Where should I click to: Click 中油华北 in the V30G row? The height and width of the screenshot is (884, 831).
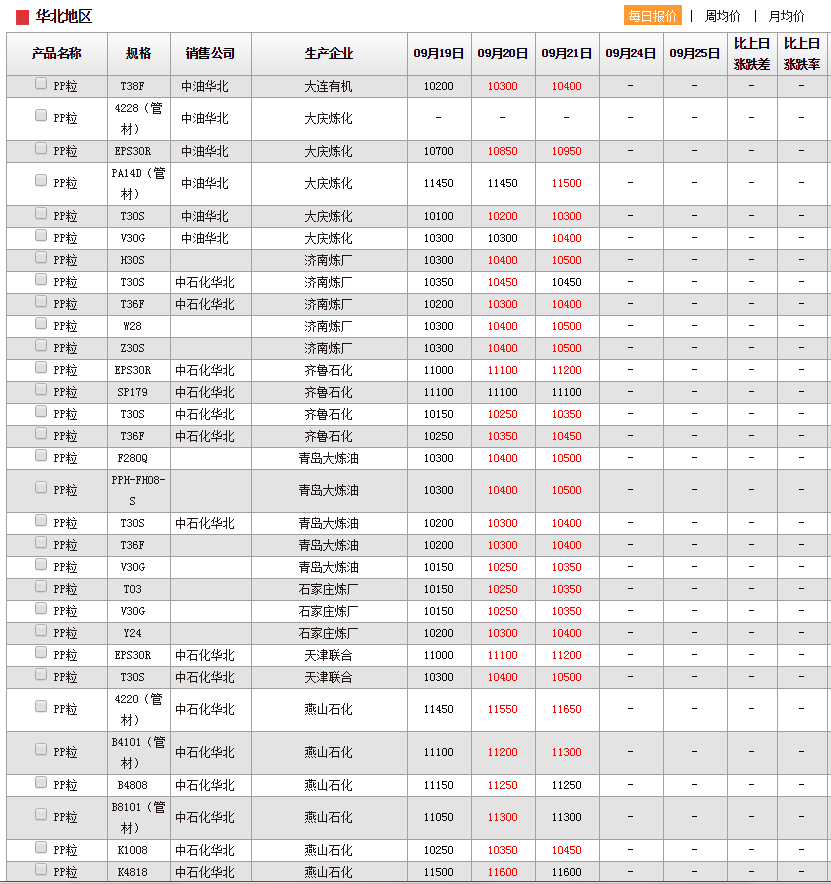click(x=205, y=238)
